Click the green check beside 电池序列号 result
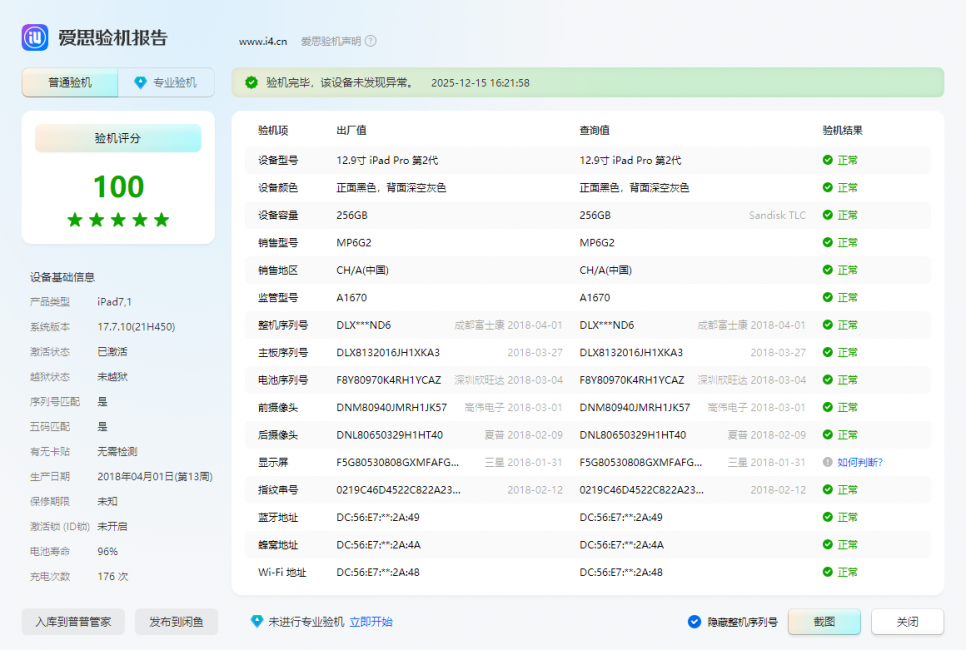Viewport: 966px width, 650px height. point(827,380)
